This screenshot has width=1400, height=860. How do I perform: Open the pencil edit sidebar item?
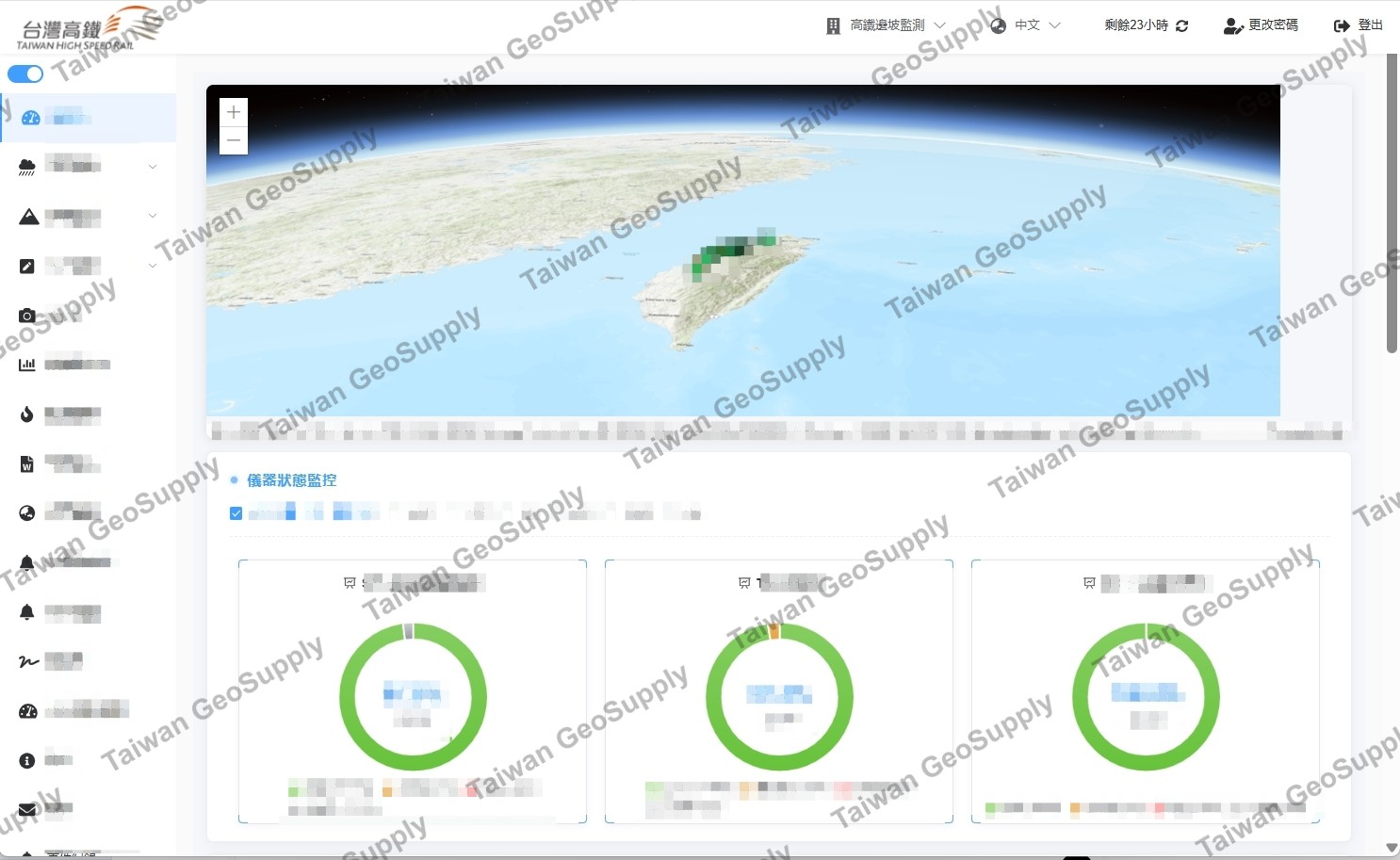[88, 266]
